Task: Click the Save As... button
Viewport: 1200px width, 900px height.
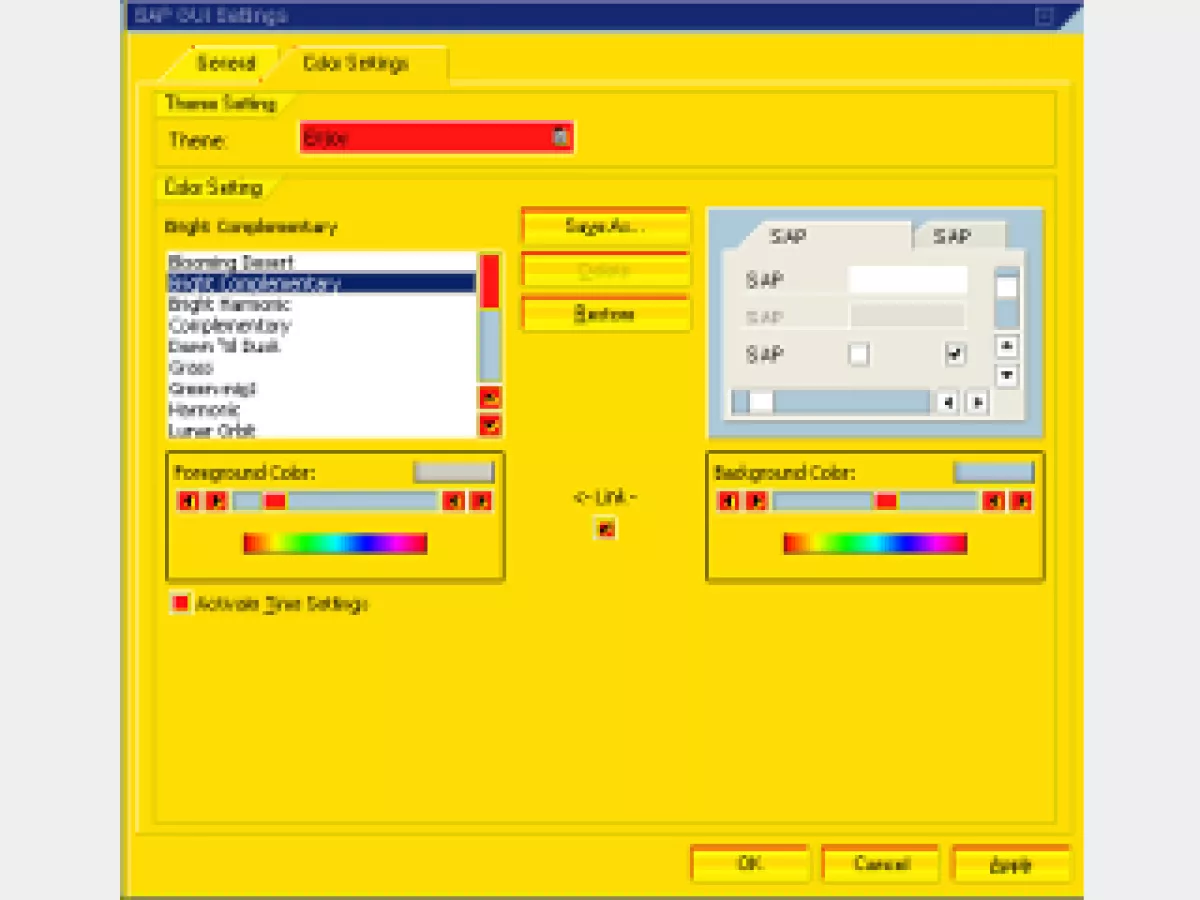Action: pos(605,226)
